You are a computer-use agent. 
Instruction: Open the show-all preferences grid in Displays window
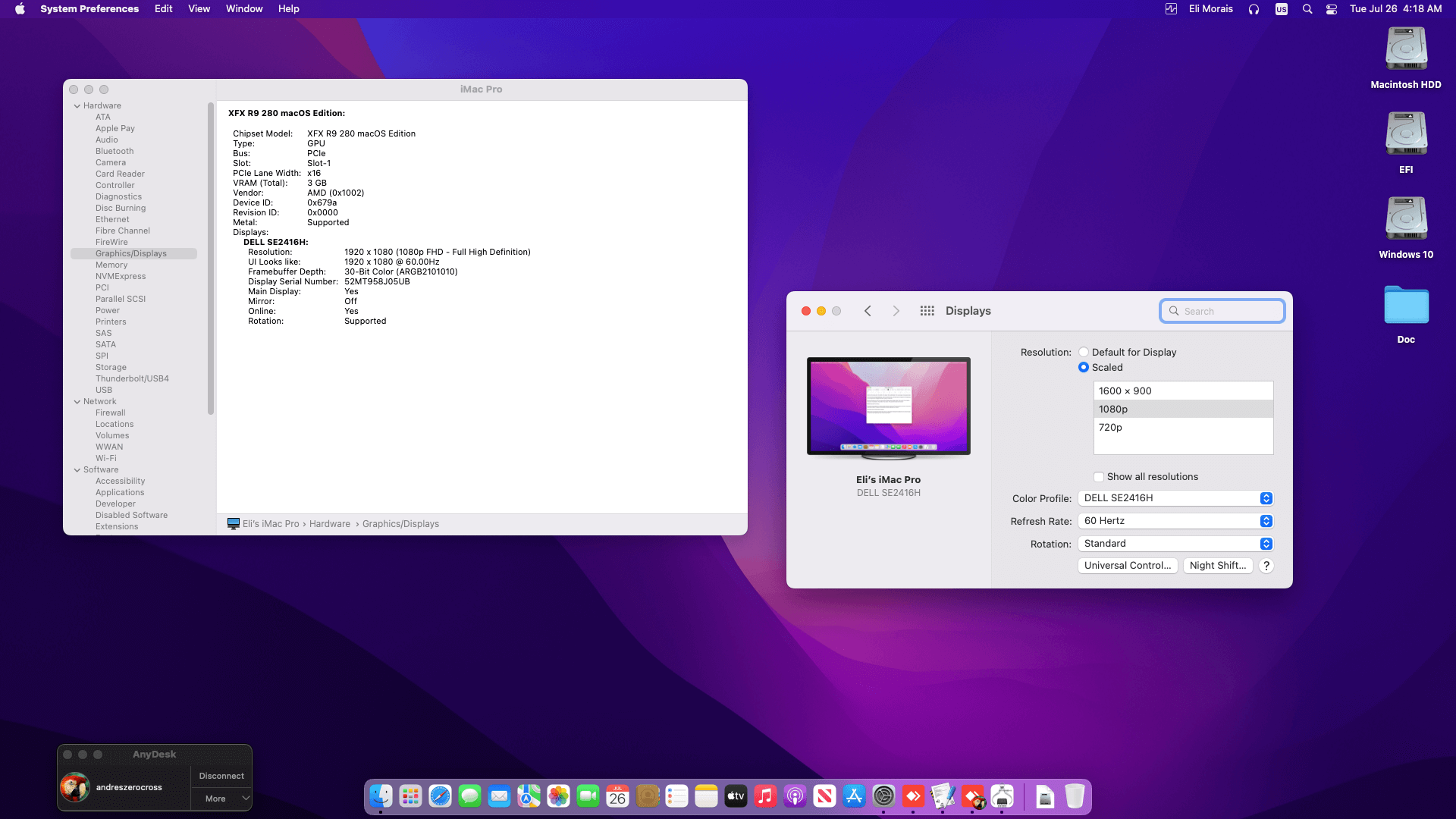point(927,311)
